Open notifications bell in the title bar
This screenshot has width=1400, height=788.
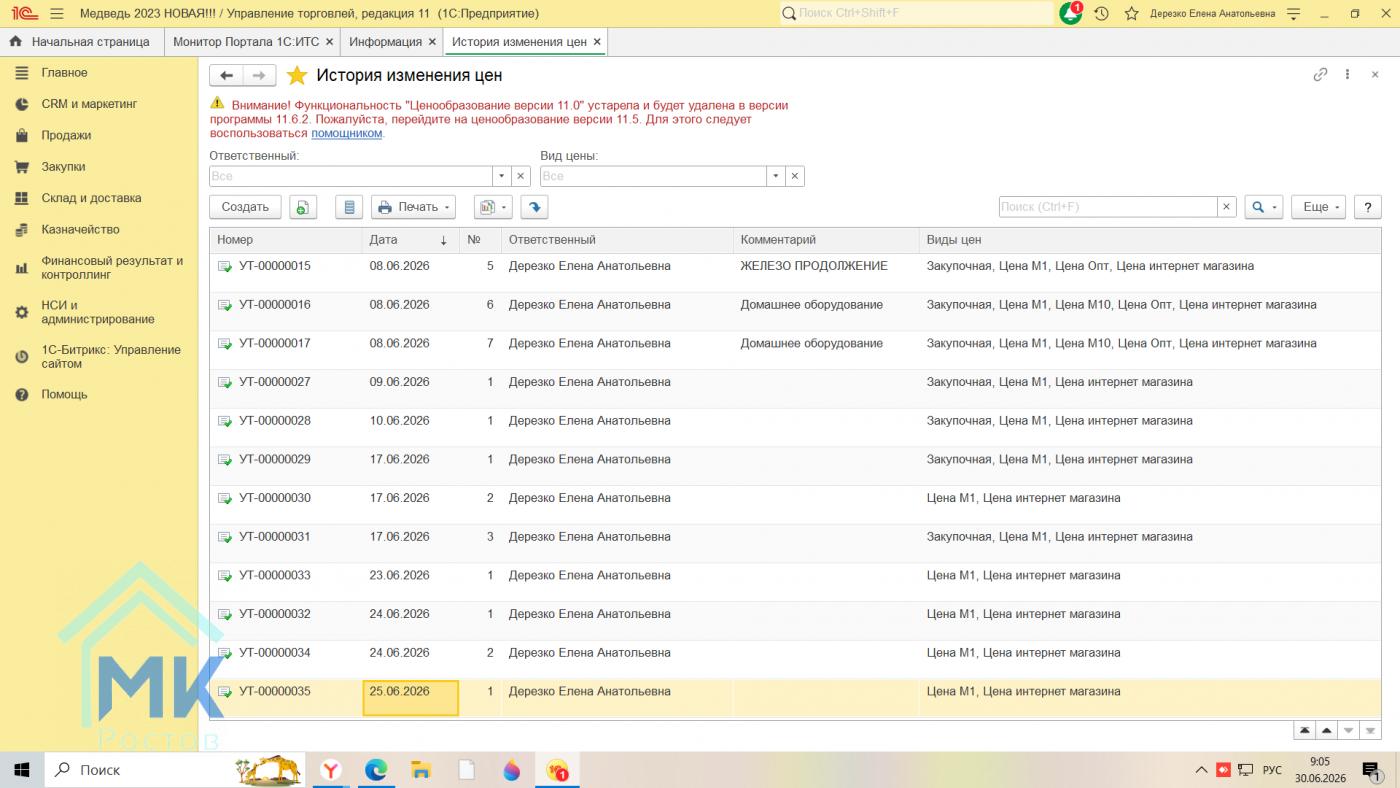click(1071, 13)
